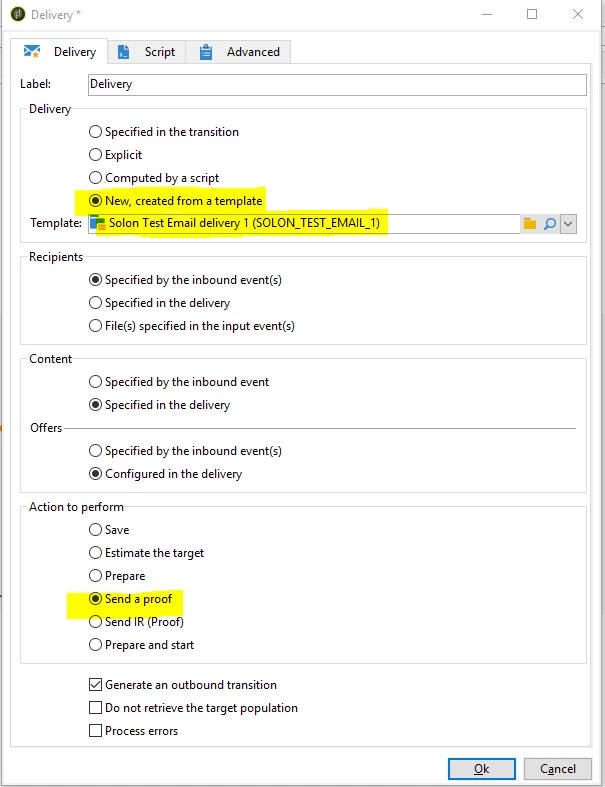This screenshot has height=787, width=605.
Task: Click the Cancel button
Action: [558, 769]
